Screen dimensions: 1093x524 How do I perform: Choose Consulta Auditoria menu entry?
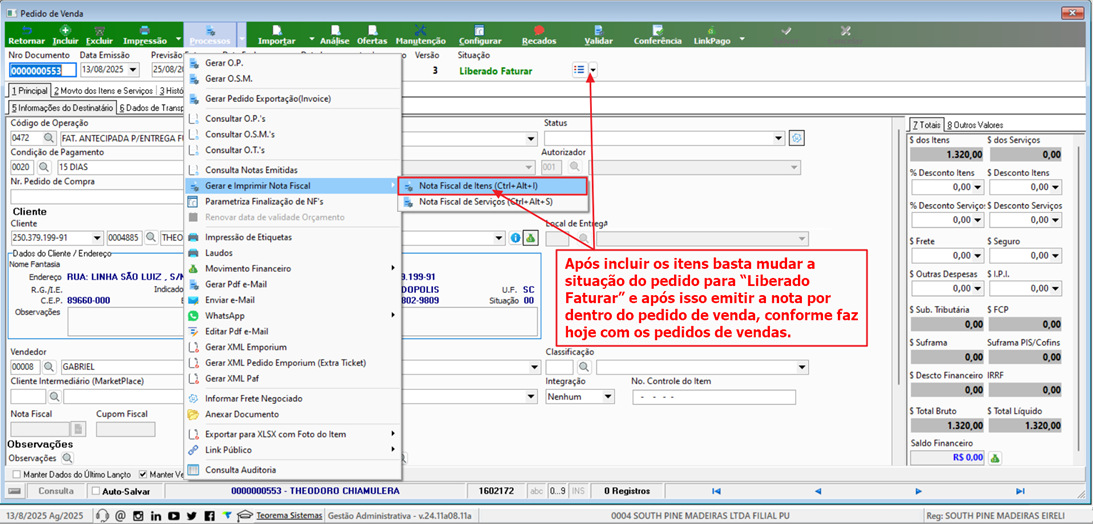coord(293,470)
